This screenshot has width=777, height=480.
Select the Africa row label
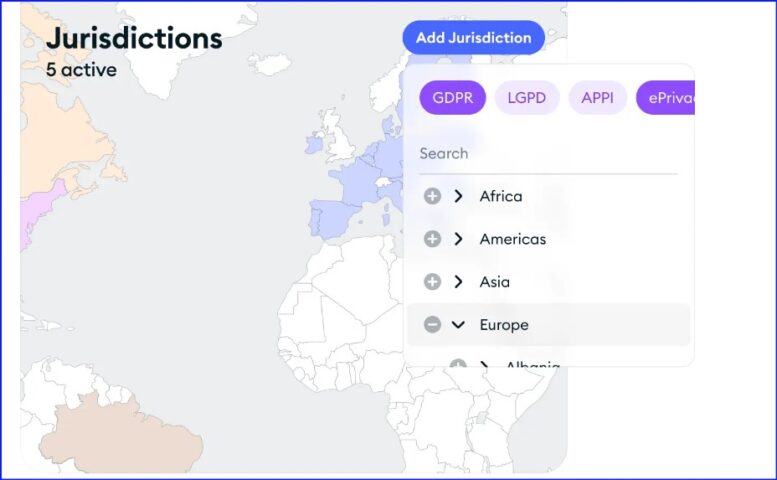[x=500, y=196]
